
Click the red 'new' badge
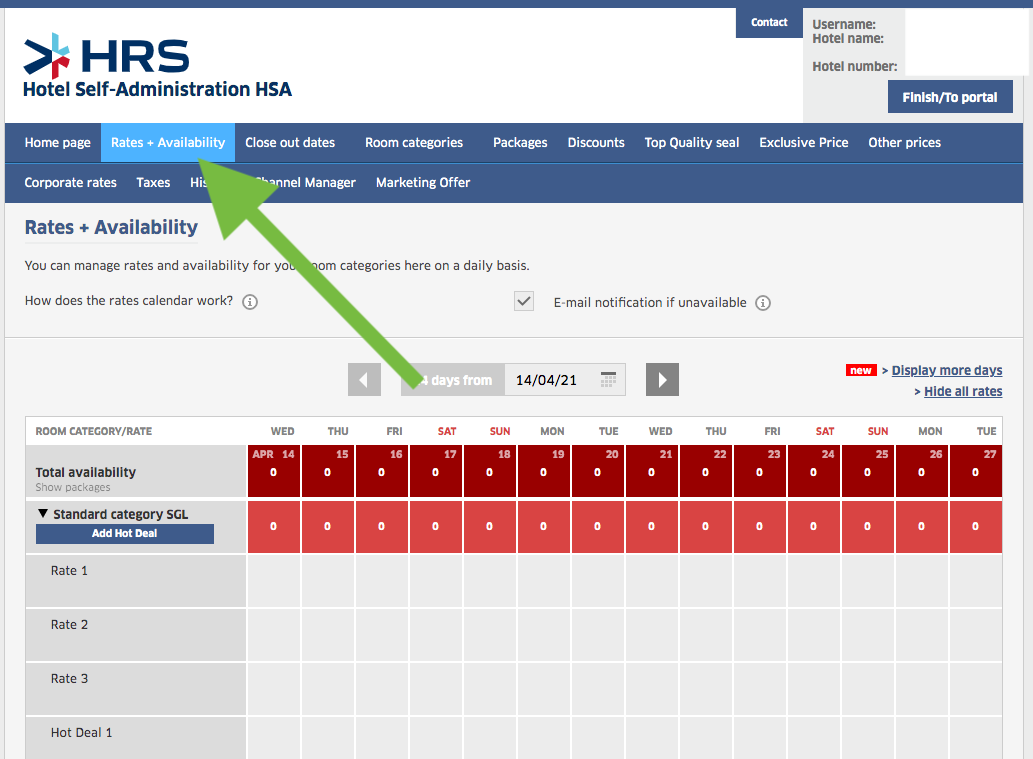(861, 370)
